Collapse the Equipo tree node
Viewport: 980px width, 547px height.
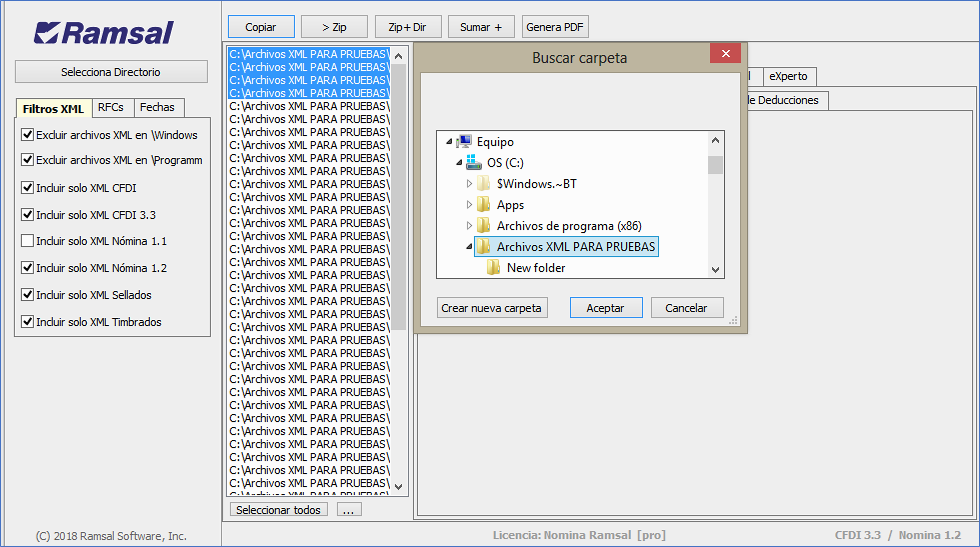click(449, 142)
